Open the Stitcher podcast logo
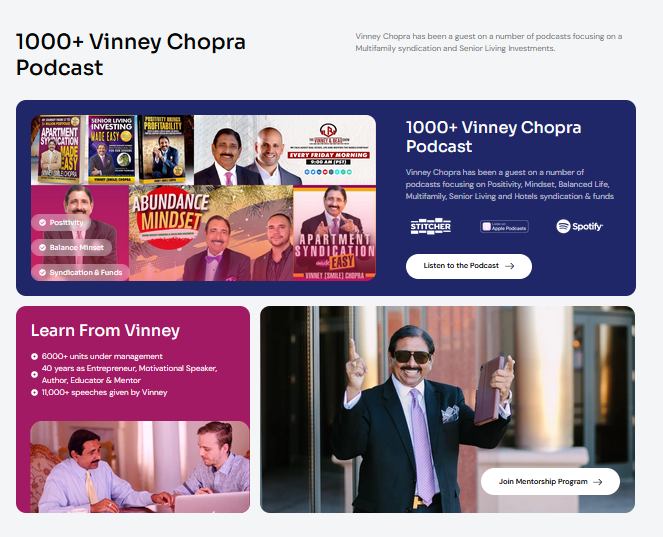 point(430,226)
